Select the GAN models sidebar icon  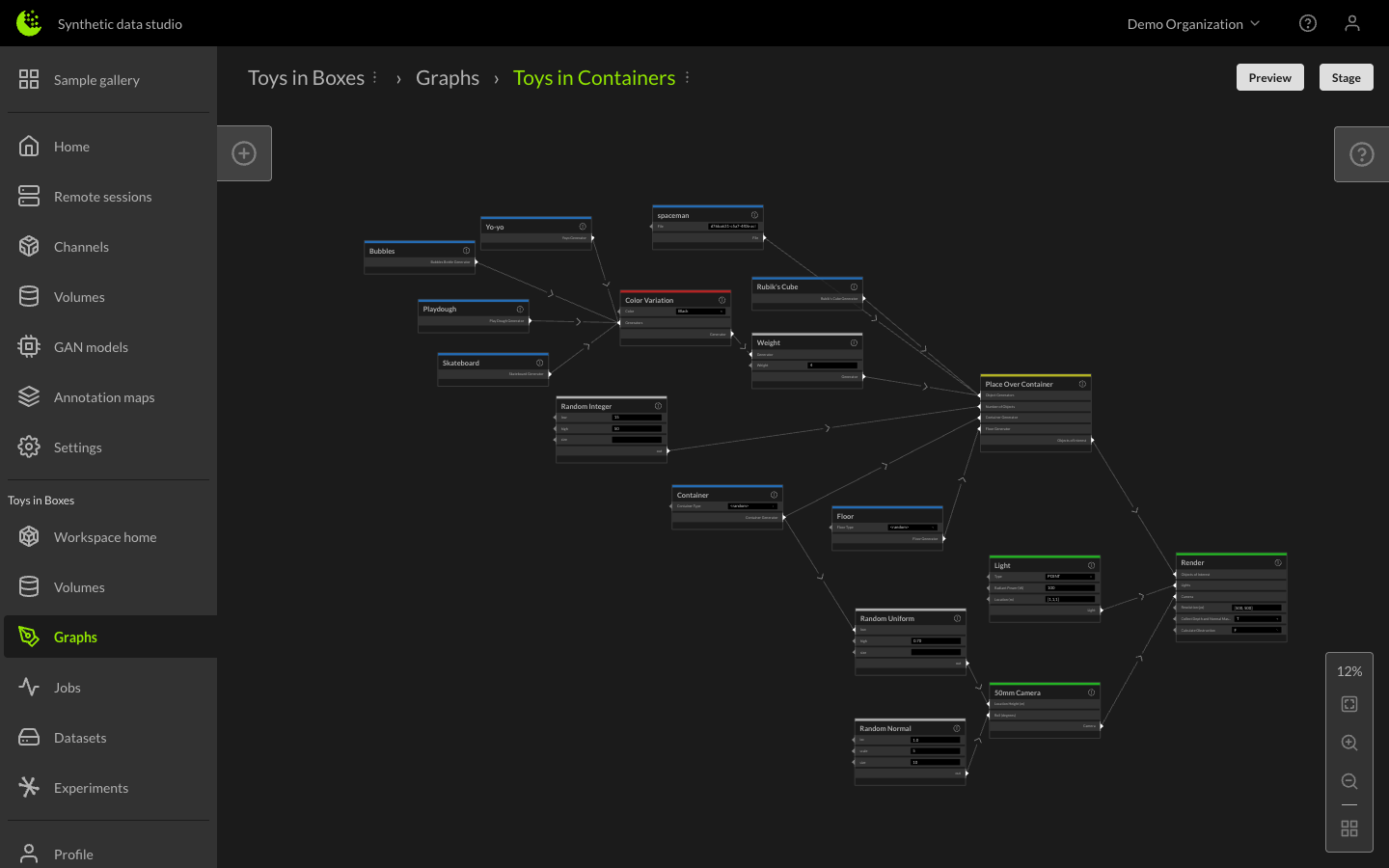pyautogui.click(x=27, y=346)
